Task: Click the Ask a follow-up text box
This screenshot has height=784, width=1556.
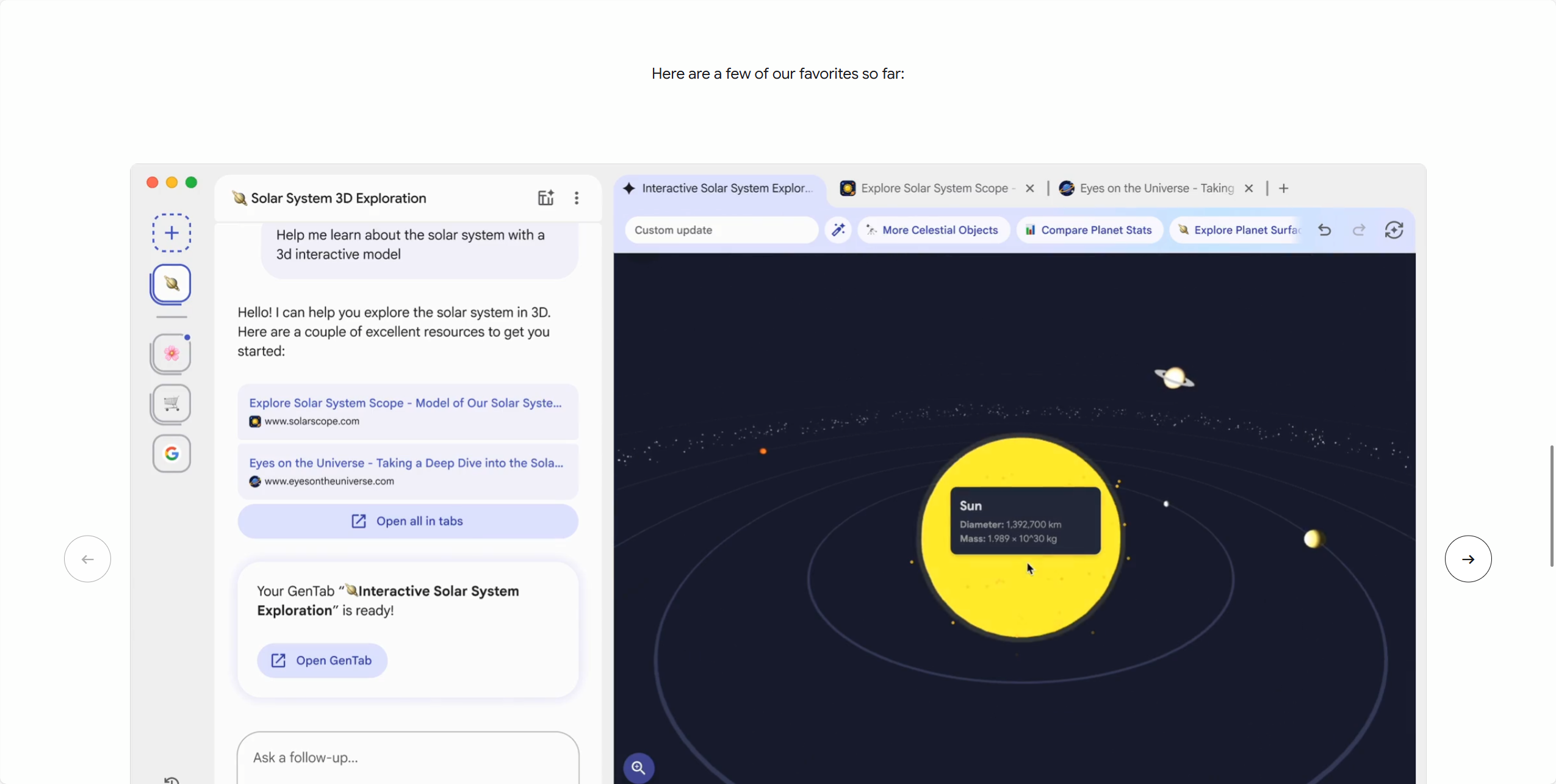Action: (408, 757)
